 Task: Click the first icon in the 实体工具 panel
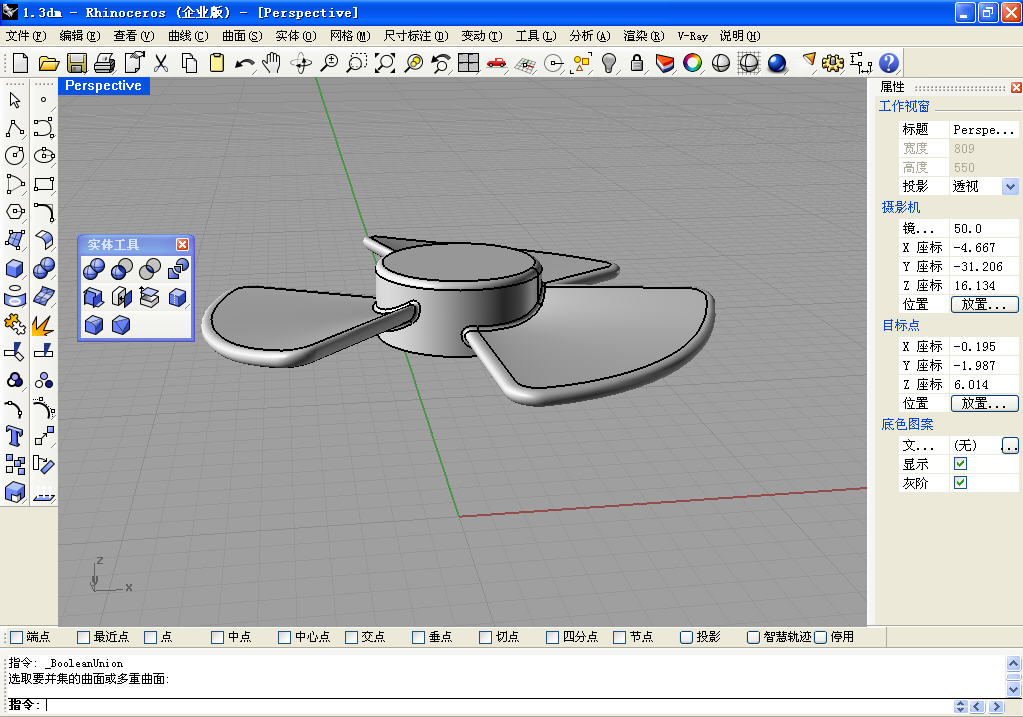coord(94,268)
